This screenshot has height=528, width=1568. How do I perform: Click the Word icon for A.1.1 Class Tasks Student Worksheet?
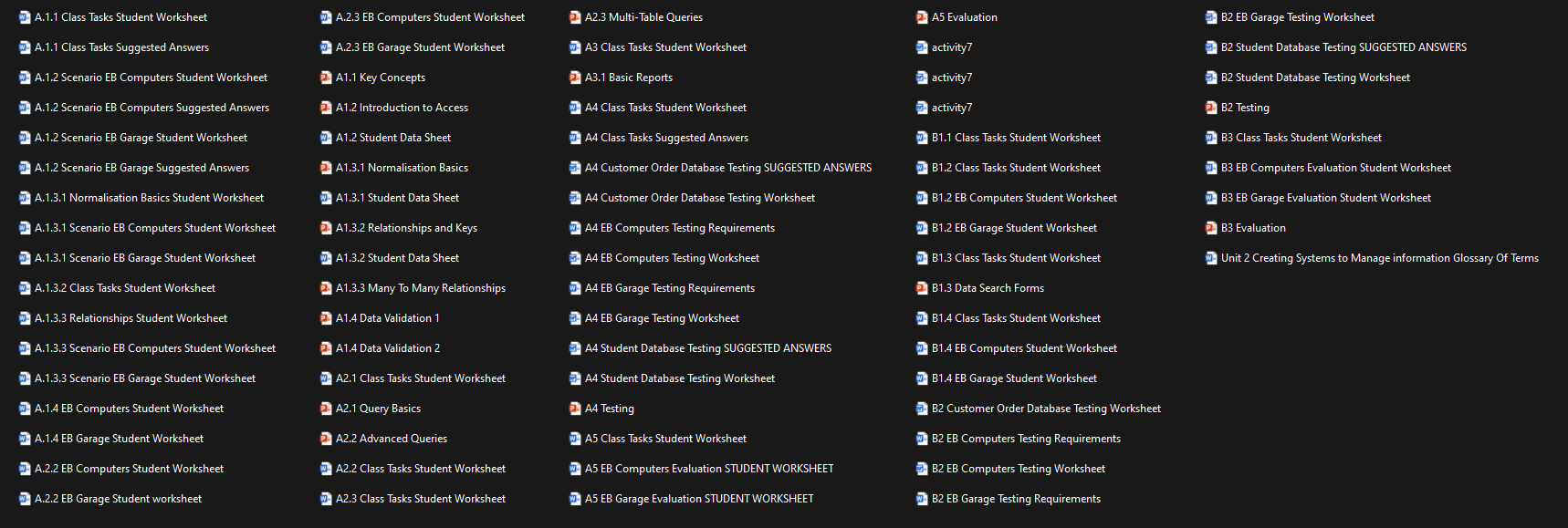(x=25, y=17)
